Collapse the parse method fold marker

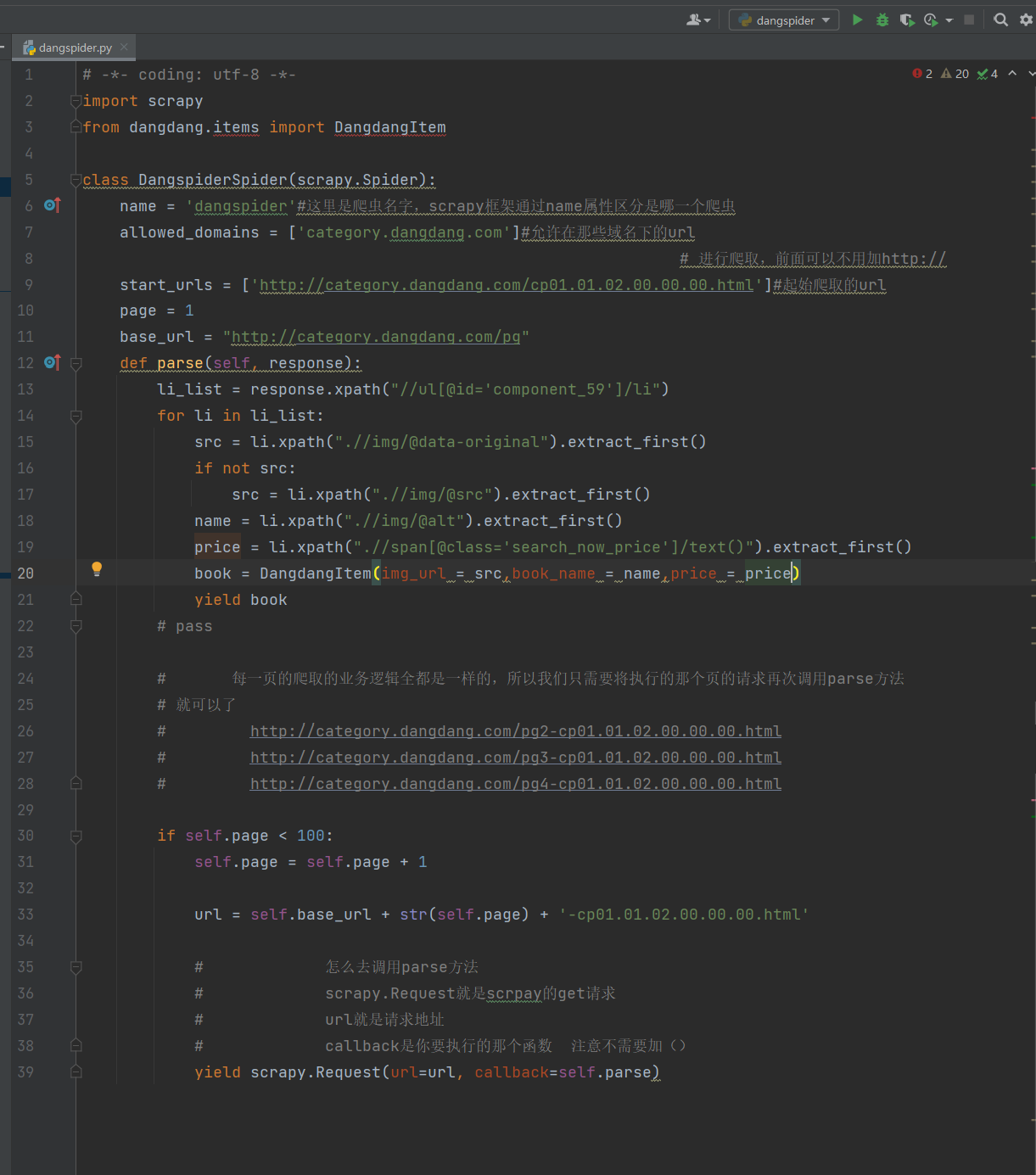pyautogui.click(x=76, y=363)
